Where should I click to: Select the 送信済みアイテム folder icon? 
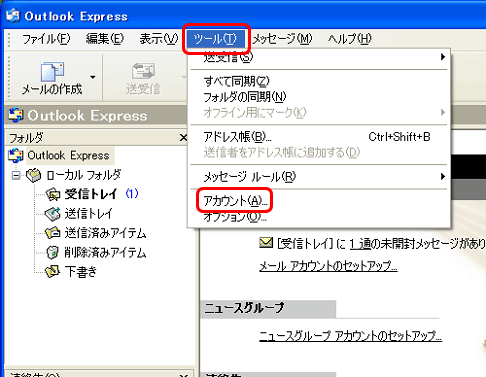53,233
